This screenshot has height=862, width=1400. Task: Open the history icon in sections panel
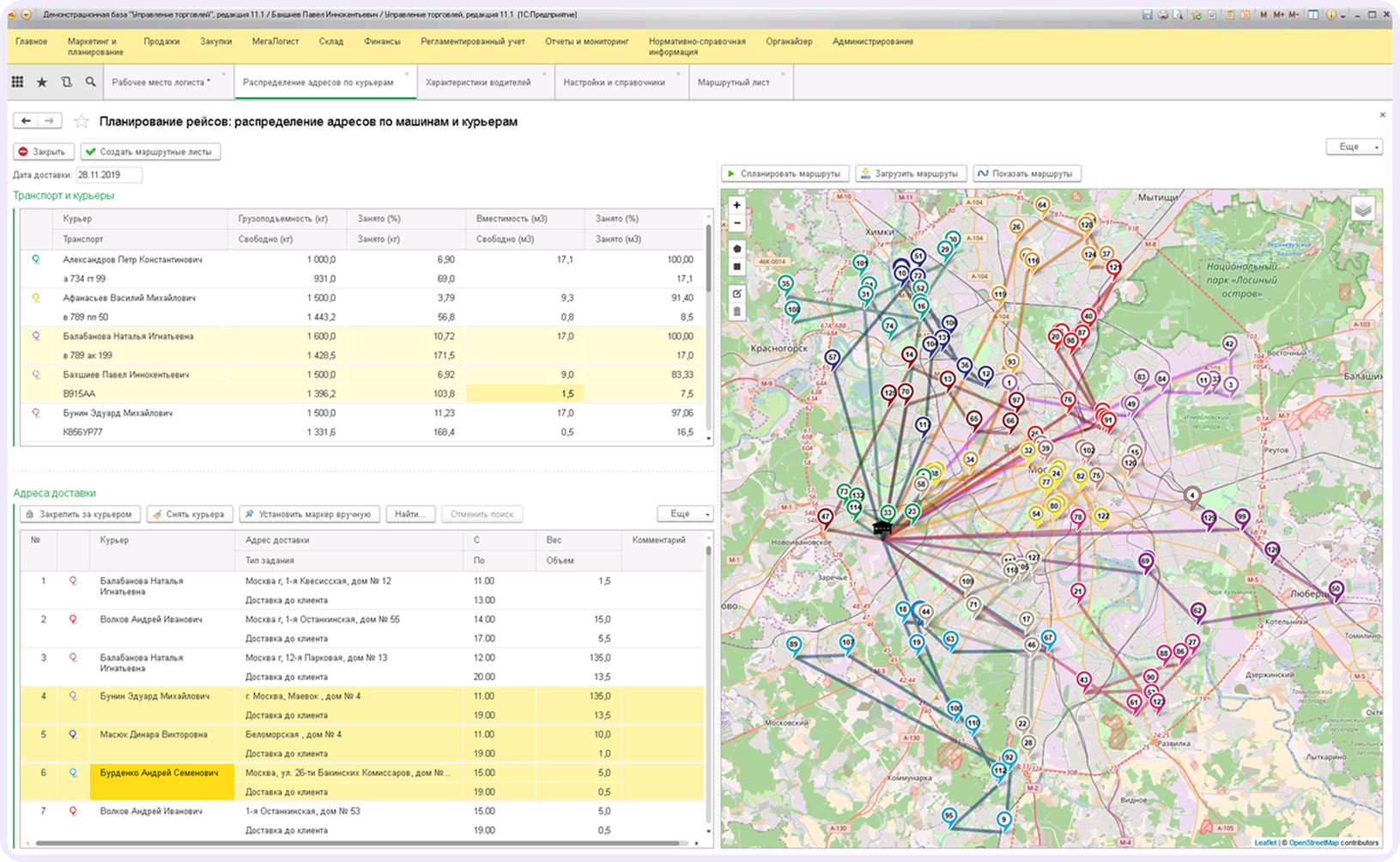pos(66,82)
